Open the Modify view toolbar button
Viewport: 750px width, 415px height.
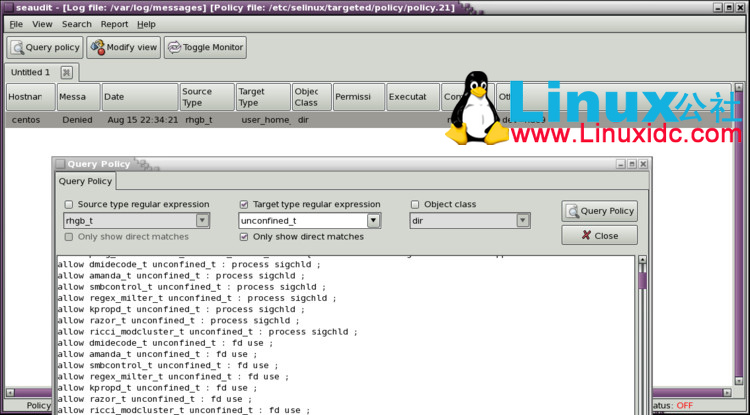[123, 47]
